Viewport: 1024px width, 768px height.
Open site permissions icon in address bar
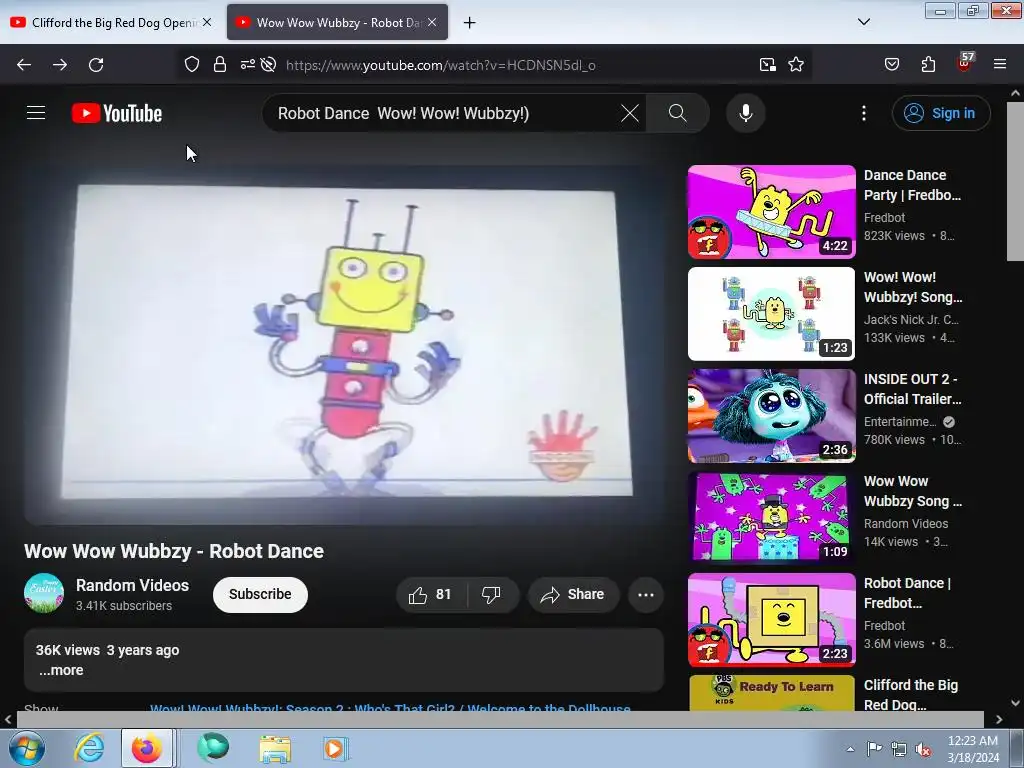pos(248,65)
